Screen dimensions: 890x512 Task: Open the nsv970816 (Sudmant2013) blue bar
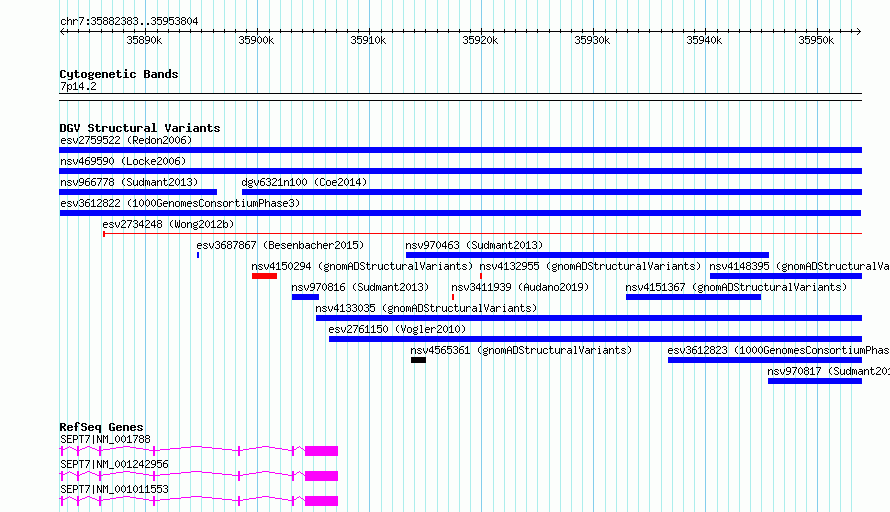tap(305, 297)
